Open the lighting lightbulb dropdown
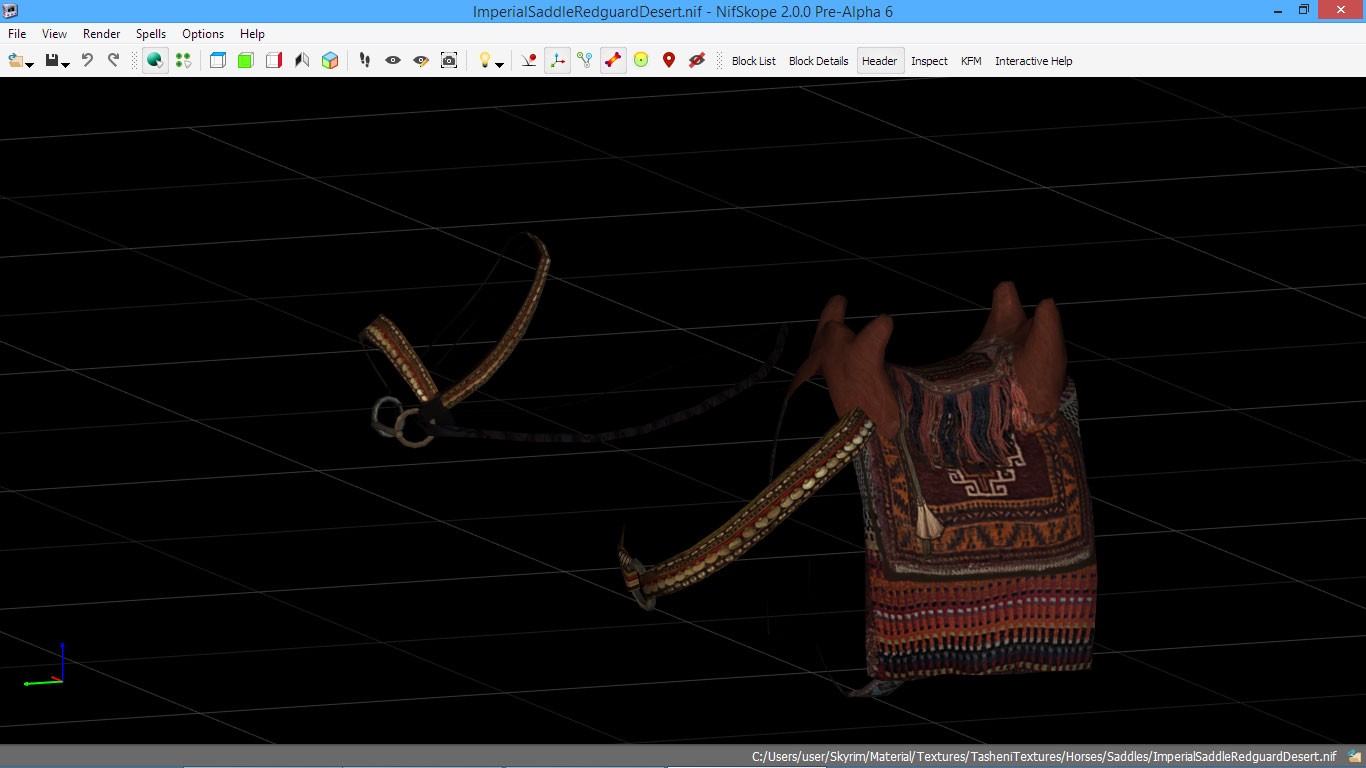Image resolution: width=1366 pixels, height=768 pixels. (x=499, y=64)
